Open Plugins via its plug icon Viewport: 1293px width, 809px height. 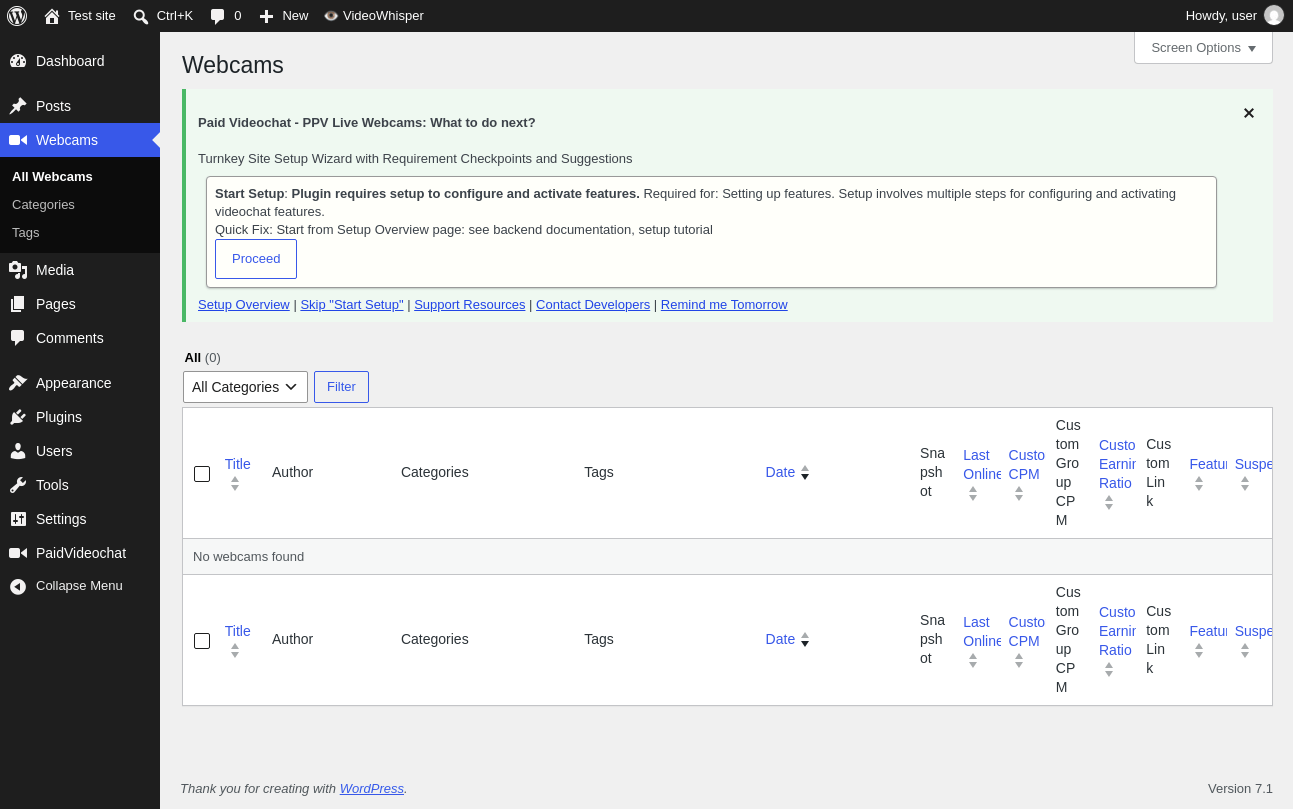click(x=18, y=417)
